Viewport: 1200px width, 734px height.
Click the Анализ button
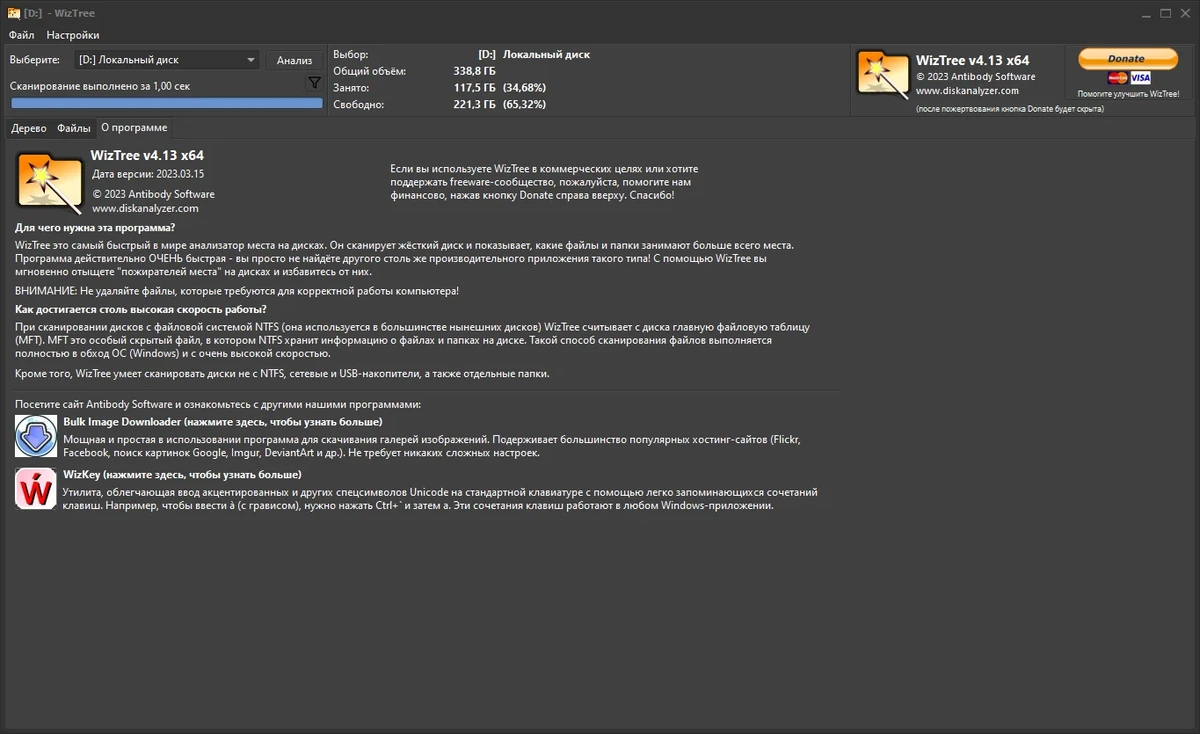click(x=294, y=60)
